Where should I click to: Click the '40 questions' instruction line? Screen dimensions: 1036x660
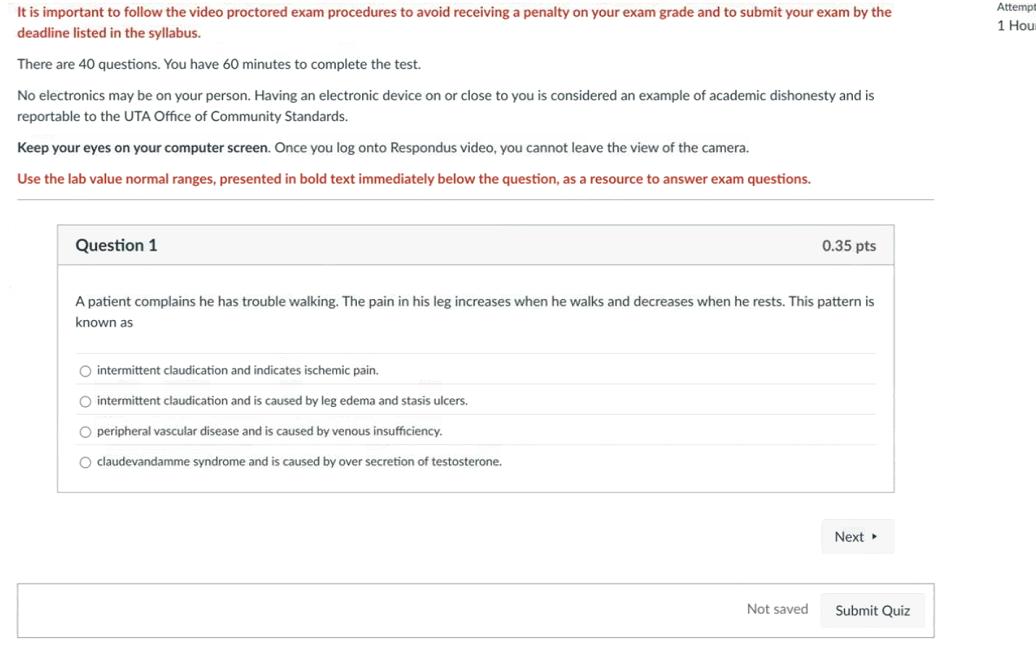click(219, 65)
